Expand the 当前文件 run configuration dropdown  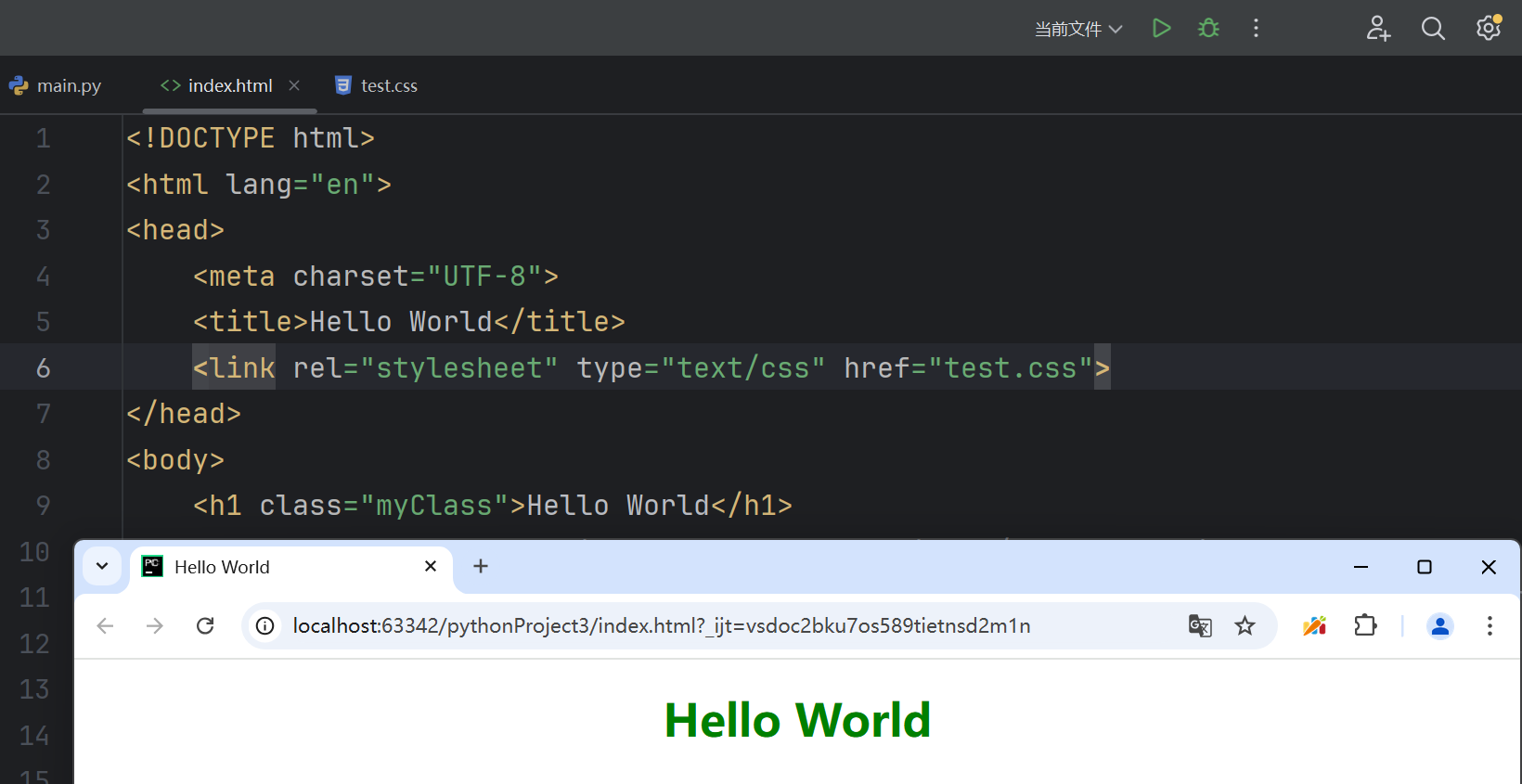[x=1078, y=29]
